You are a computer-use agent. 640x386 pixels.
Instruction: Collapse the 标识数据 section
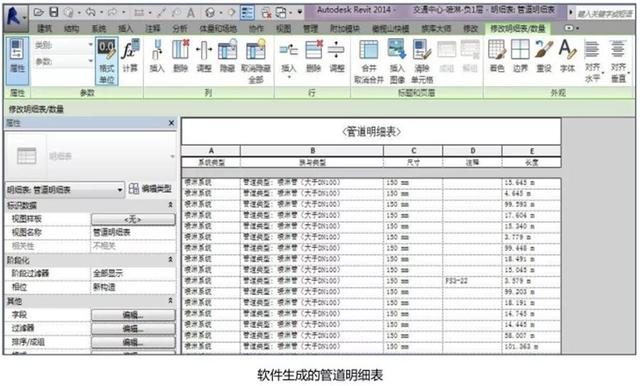[171, 205]
